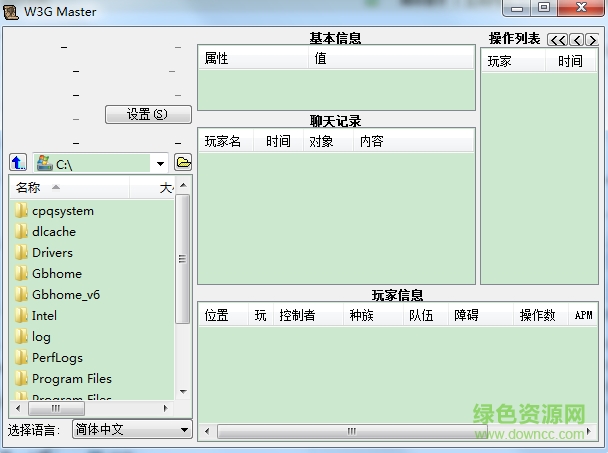Image resolution: width=608 pixels, height=453 pixels.
Task: Click the 对象 column header
Action: tap(328, 141)
